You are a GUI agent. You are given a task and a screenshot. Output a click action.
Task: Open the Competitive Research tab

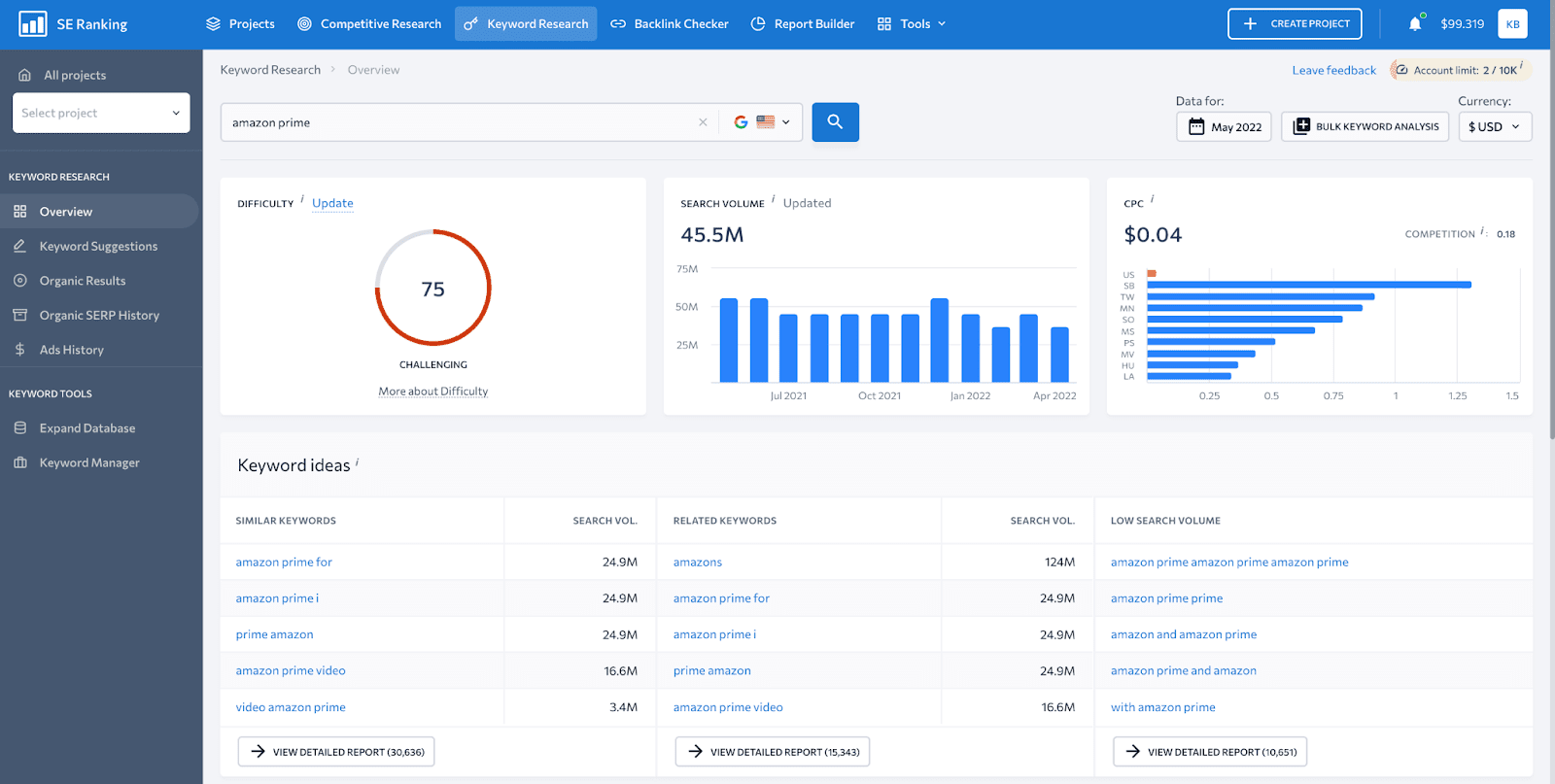369,23
